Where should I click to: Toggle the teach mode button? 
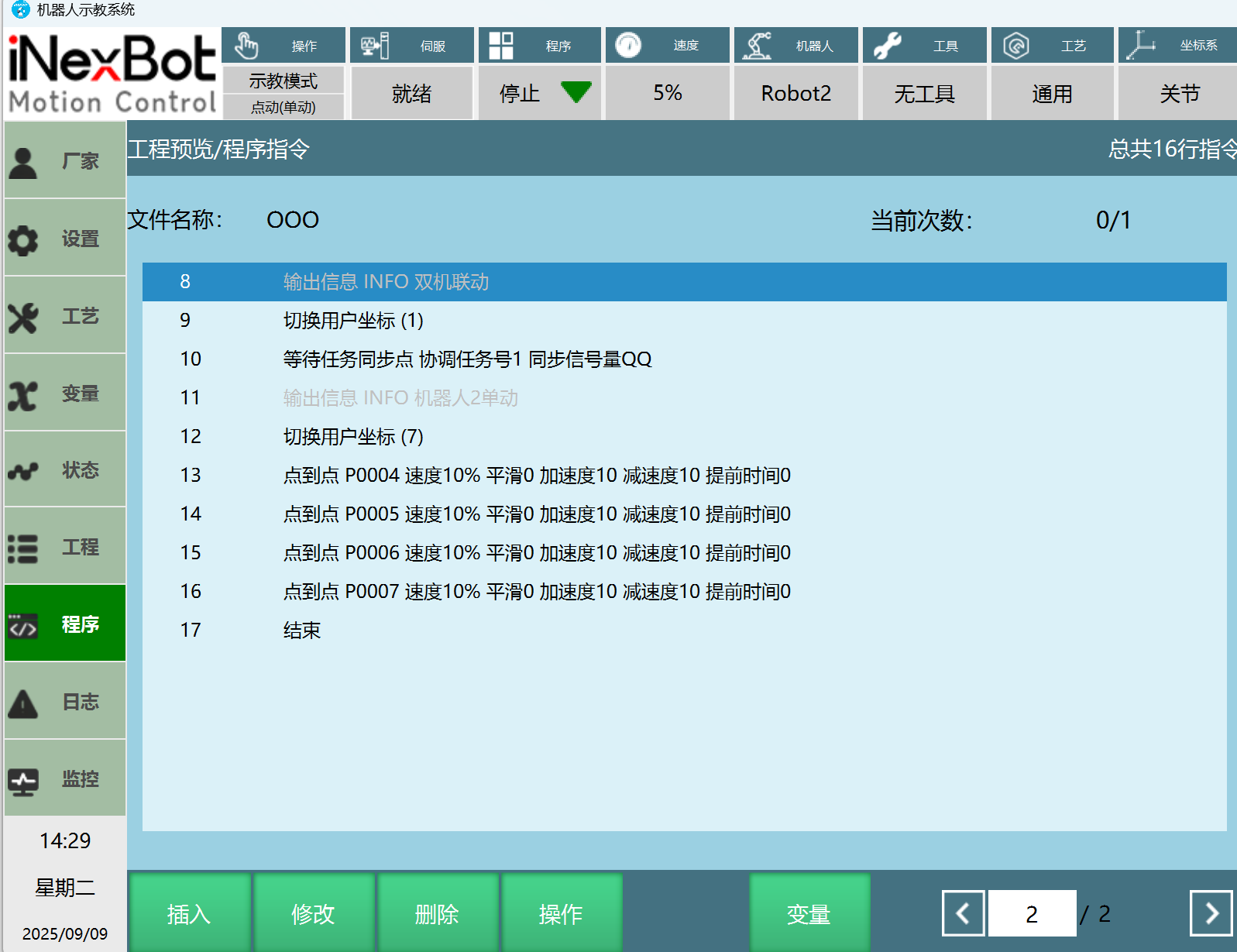(283, 81)
